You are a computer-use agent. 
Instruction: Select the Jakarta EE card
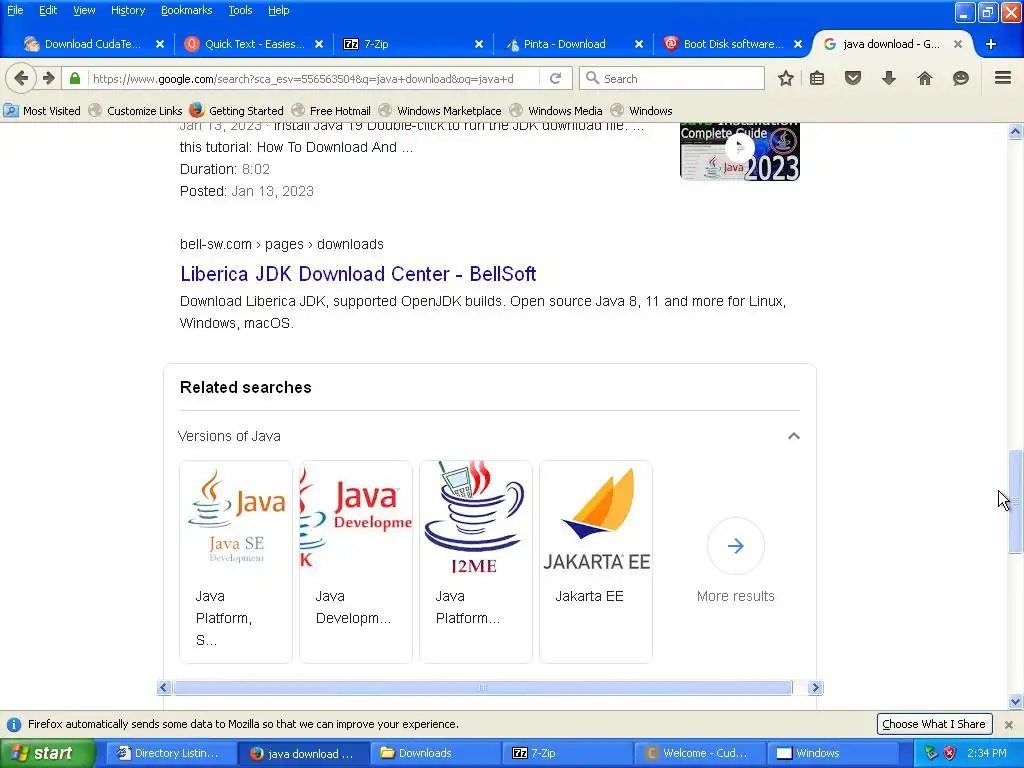coord(596,562)
